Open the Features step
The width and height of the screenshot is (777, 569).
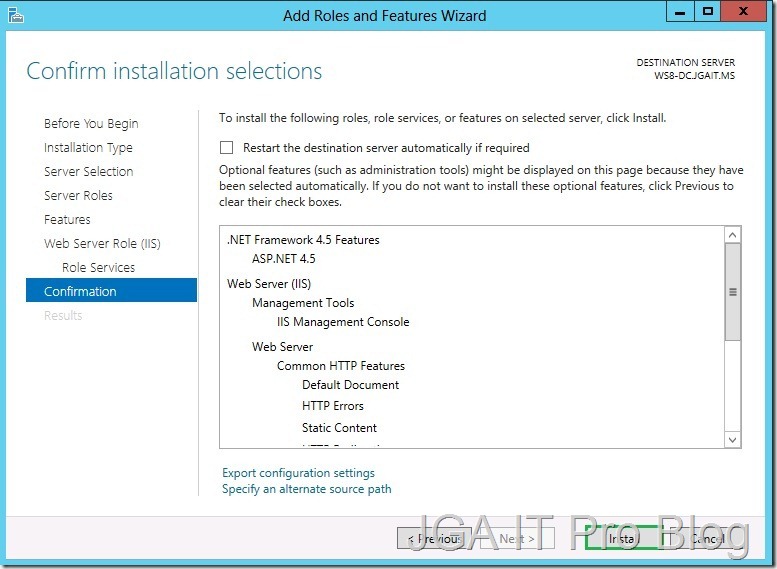(67, 220)
